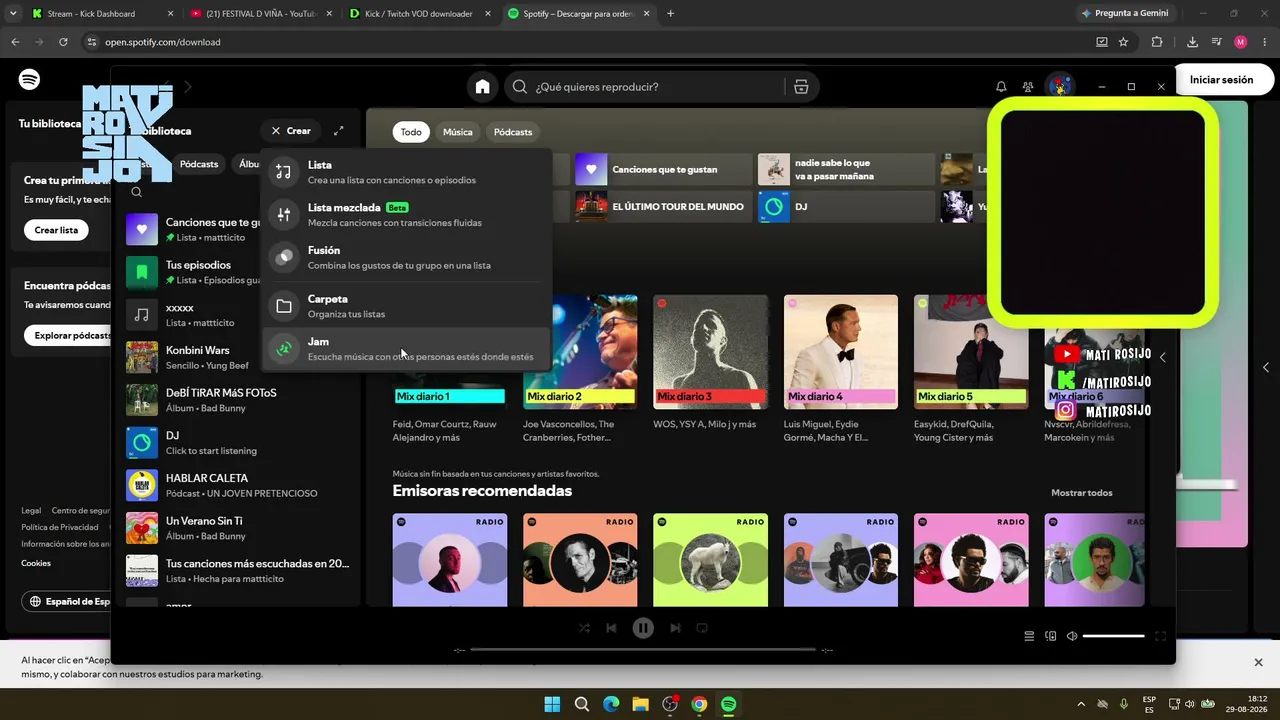Click the Crear lista button
This screenshot has height=720, width=1280.
56,230
